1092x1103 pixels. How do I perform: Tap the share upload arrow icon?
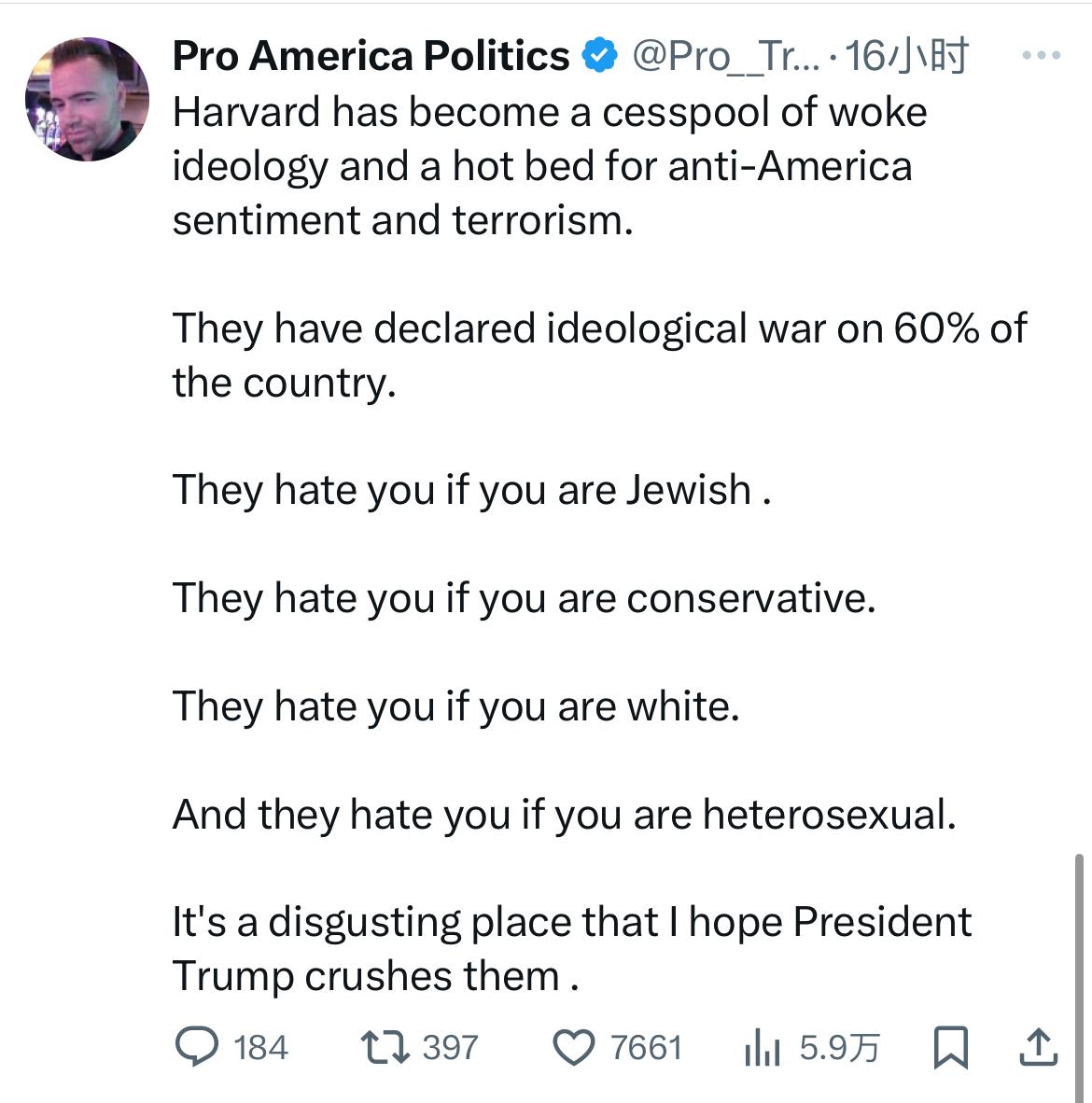(1038, 1047)
